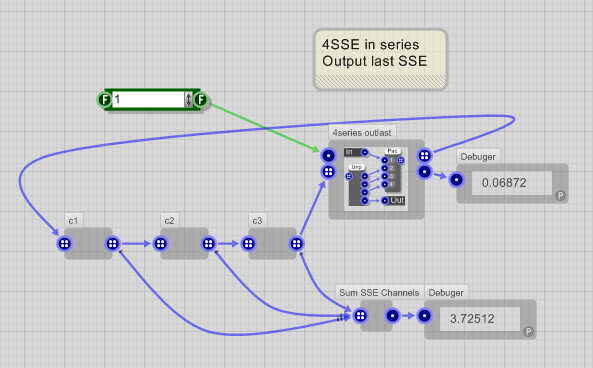Click the c3 node output port
Image resolution: width=593 pixels, height=368 pixels.
click(x=296, y=244)
